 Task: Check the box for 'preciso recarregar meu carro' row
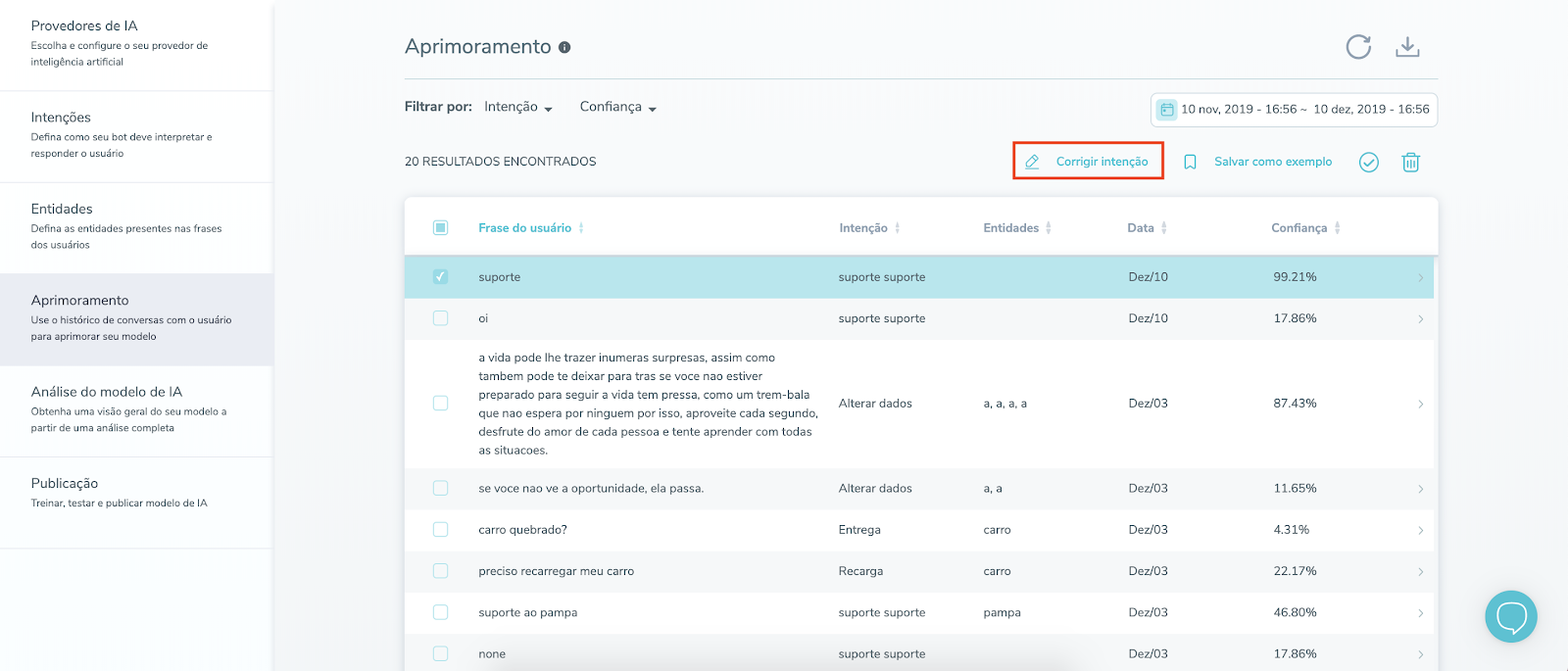tap(440, 571)
